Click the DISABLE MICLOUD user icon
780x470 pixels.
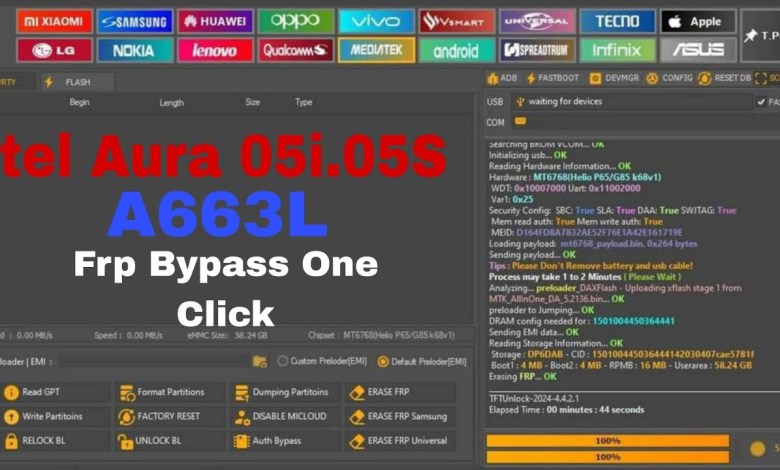tap(241, 417)
